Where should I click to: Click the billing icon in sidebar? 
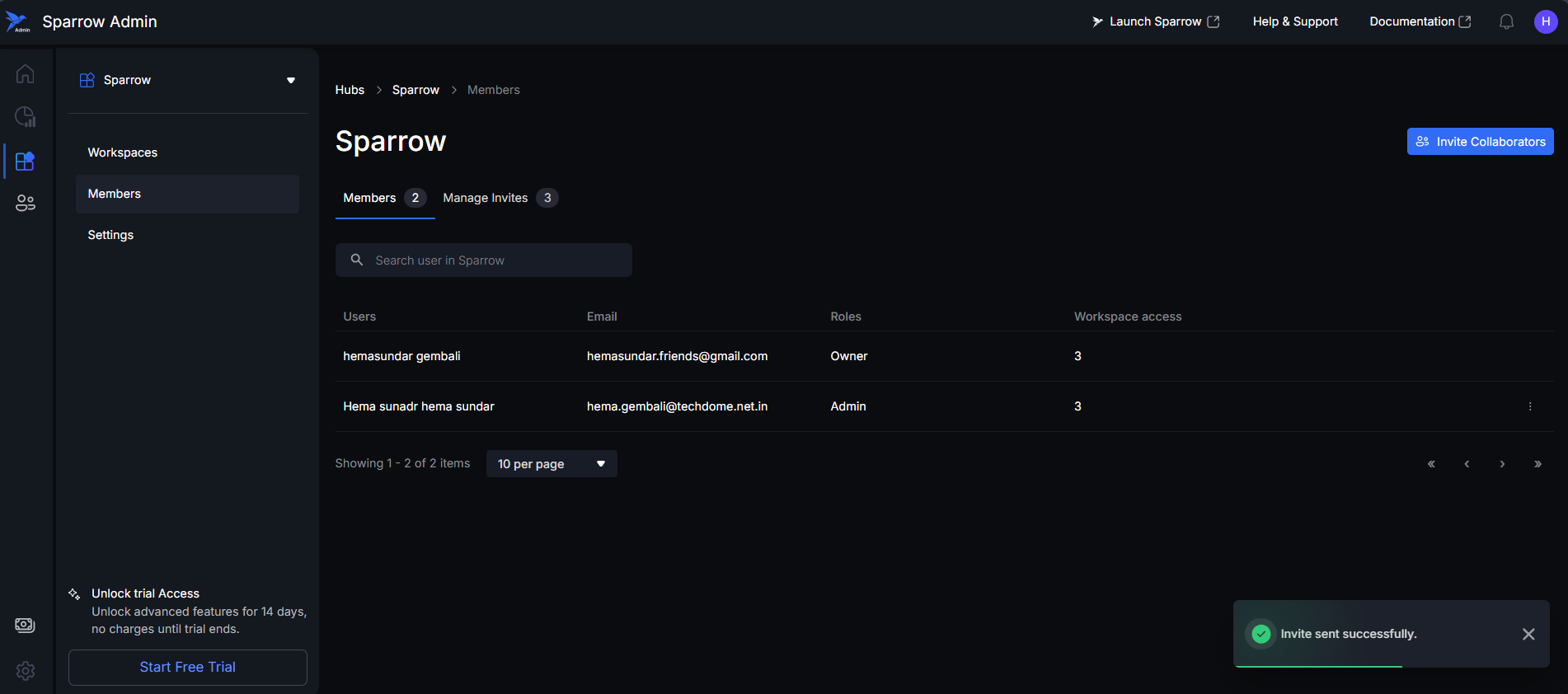coord(25,625)
